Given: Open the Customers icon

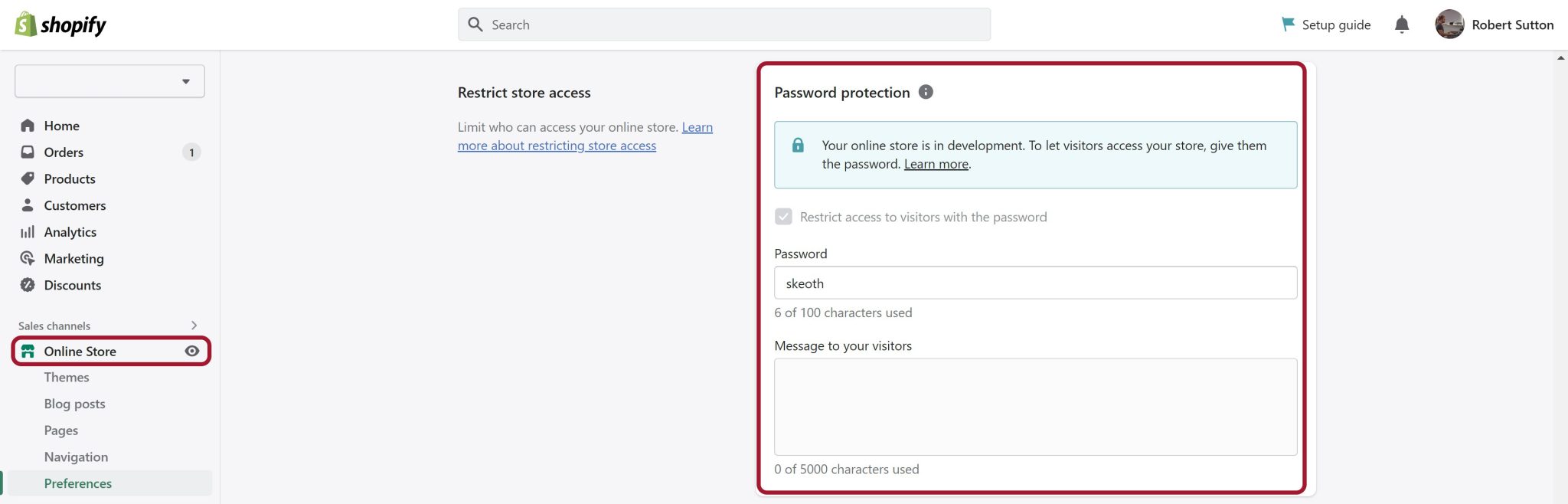Looking at the screenshot, I should coord(28,205).
